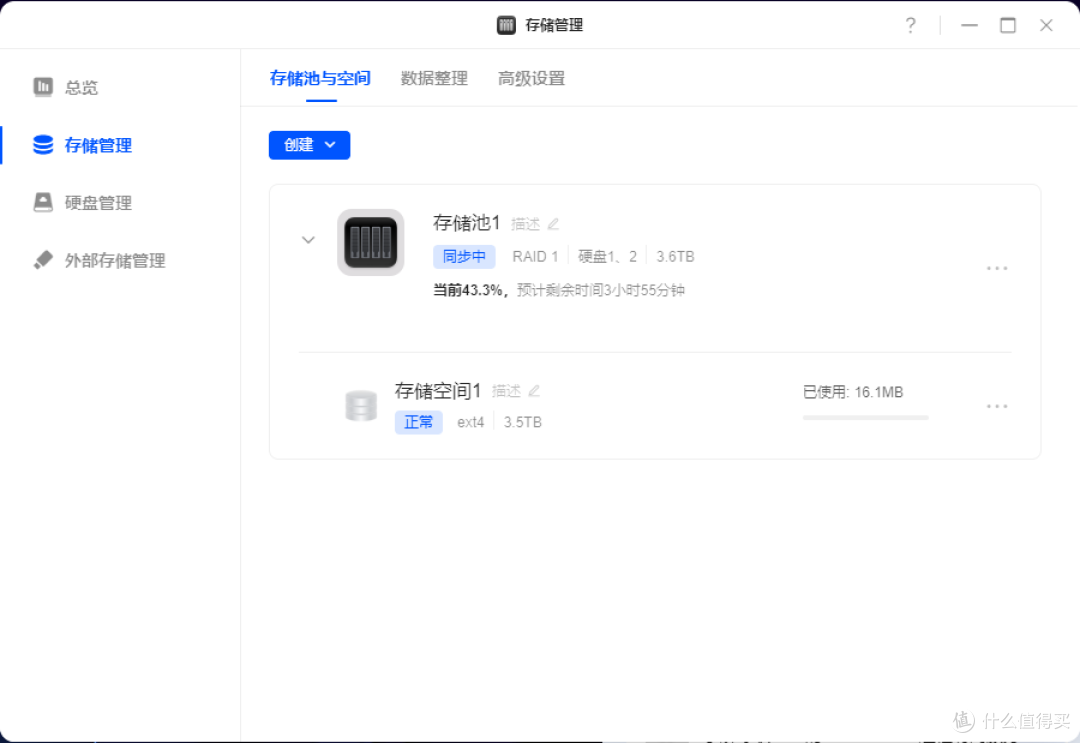Screen dimensions: 1080x743
Task: Click the 存储管理 title bar app icon
Action: pyautogui.click(x=506, y=25)
